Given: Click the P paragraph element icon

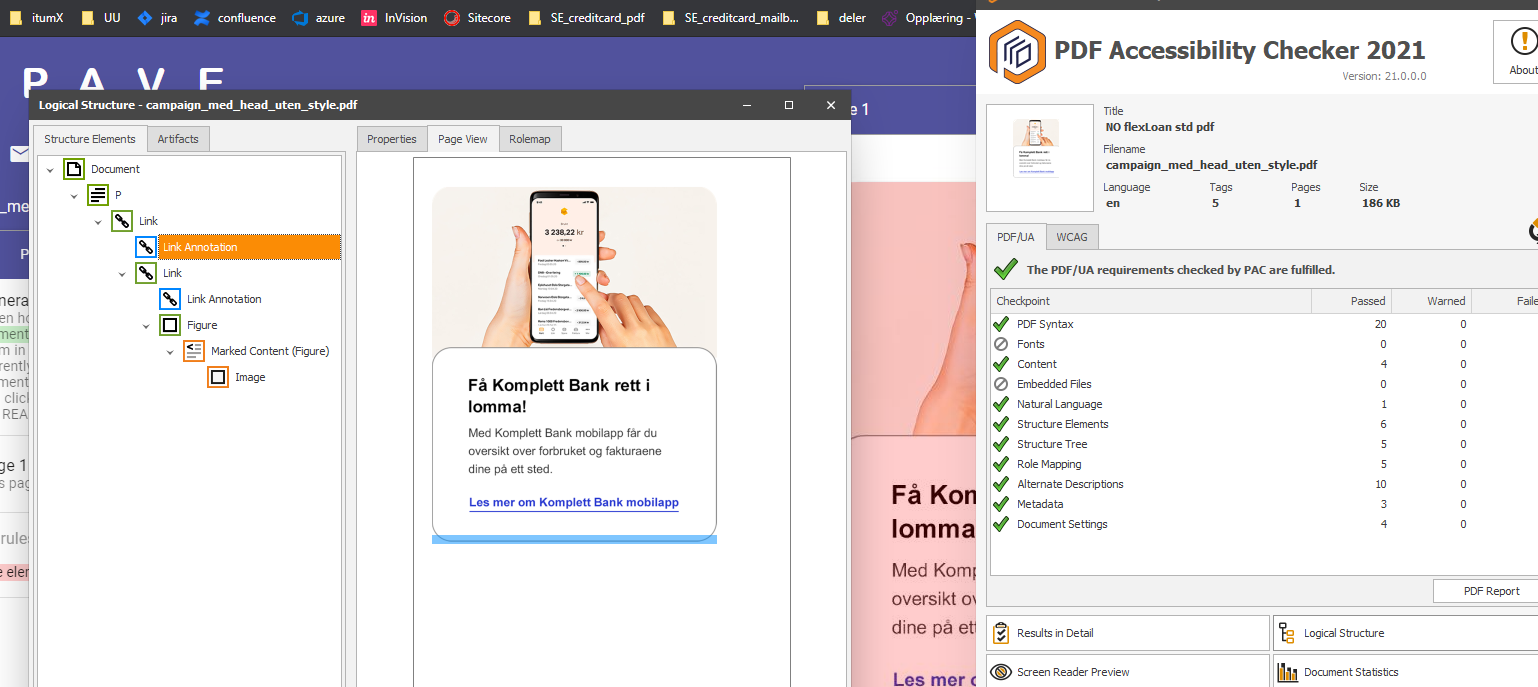Looking at the screenshot, I should 98,195.
